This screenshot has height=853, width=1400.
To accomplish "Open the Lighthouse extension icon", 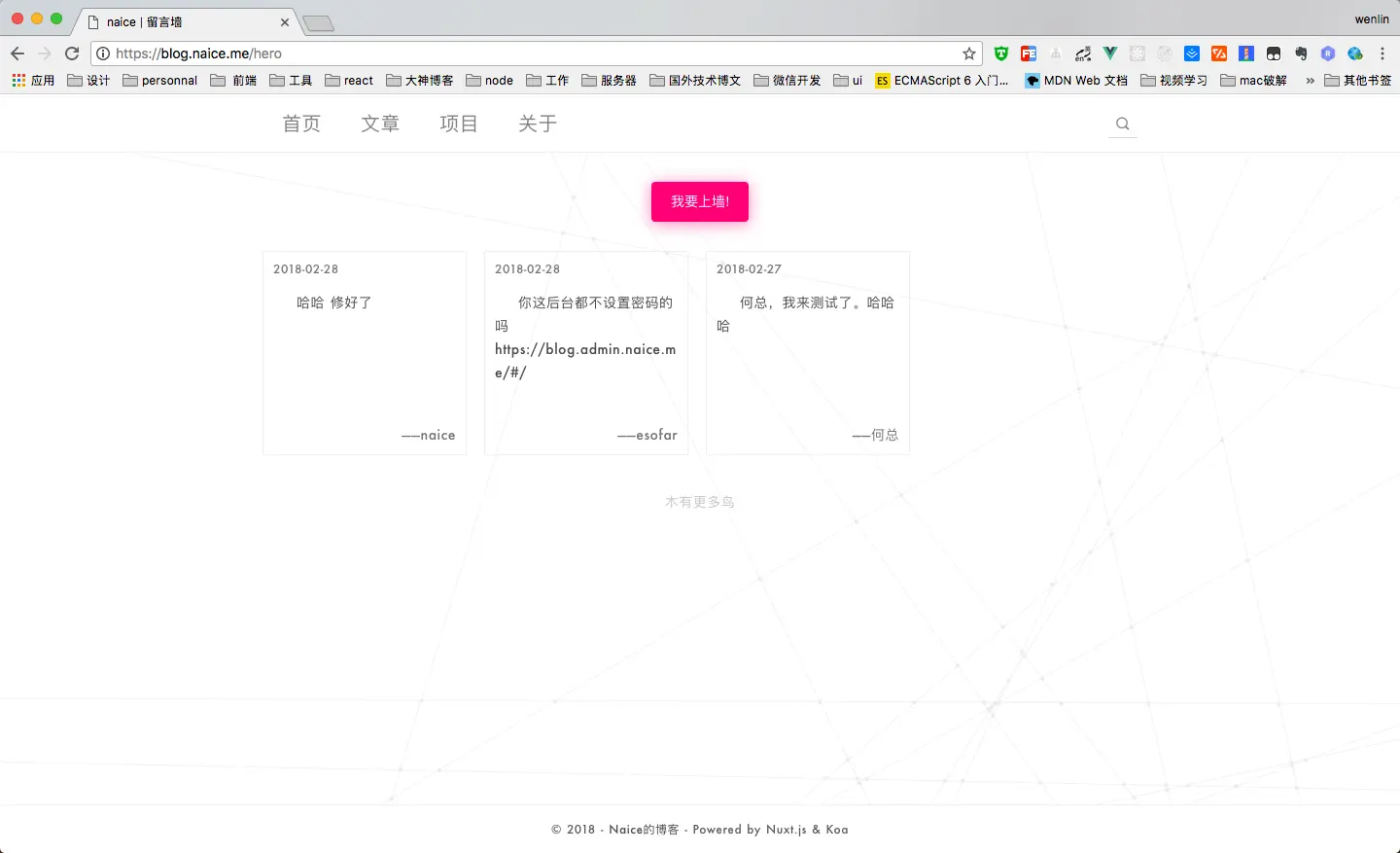I will [x=1246, y=53].
